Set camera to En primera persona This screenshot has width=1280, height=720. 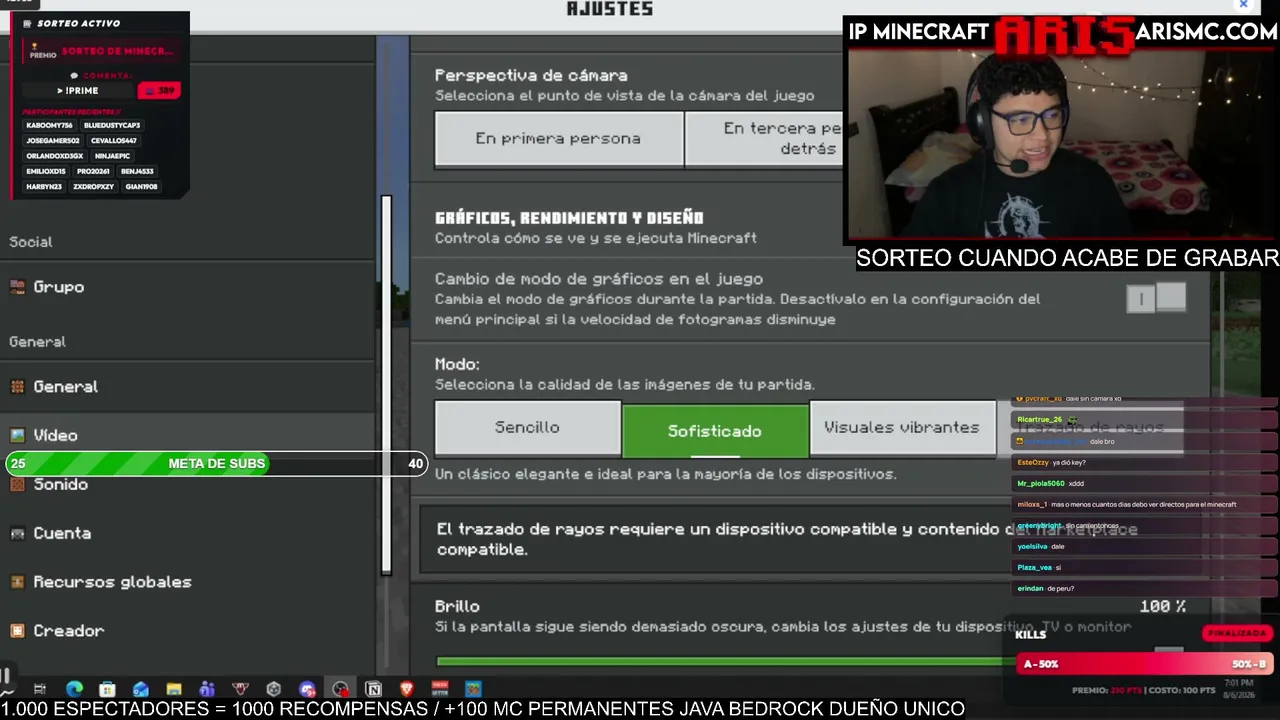tap(558, 138)
